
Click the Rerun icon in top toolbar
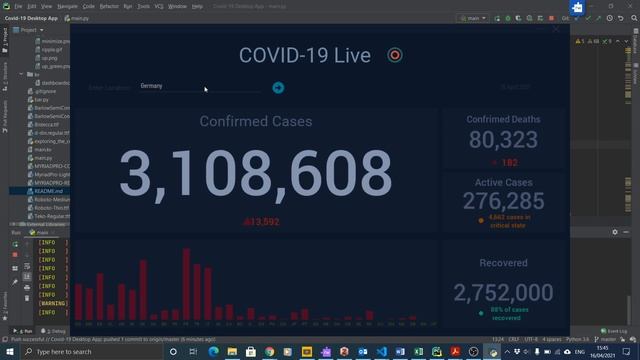tap(497, 18)
